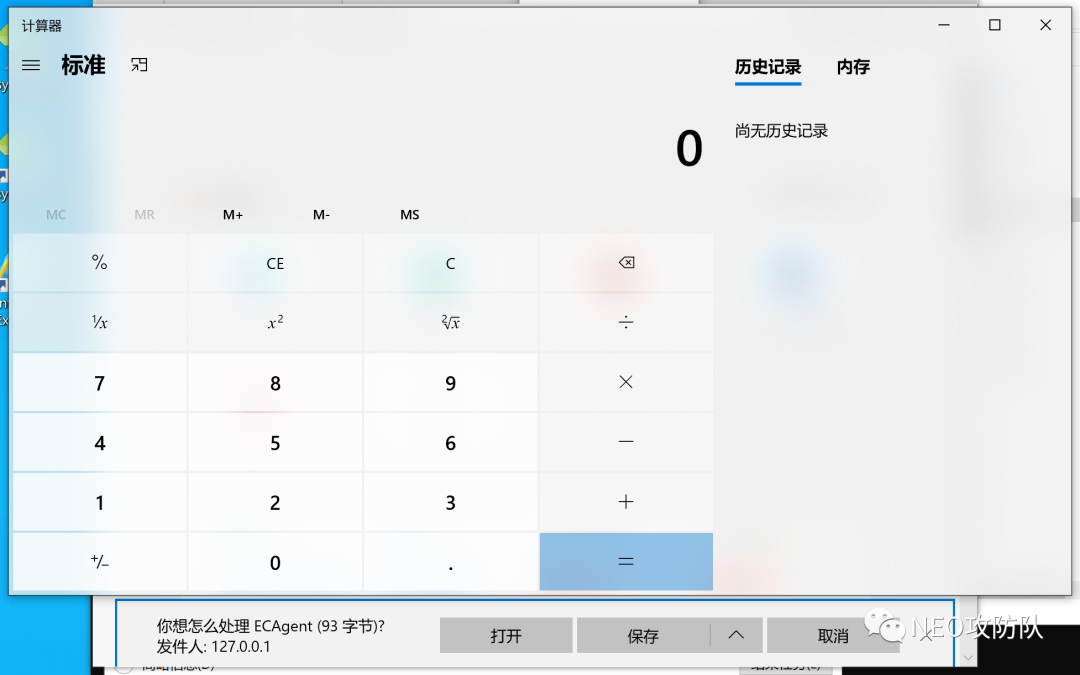Click the M+ memory add button

click(x=233, y=215)
